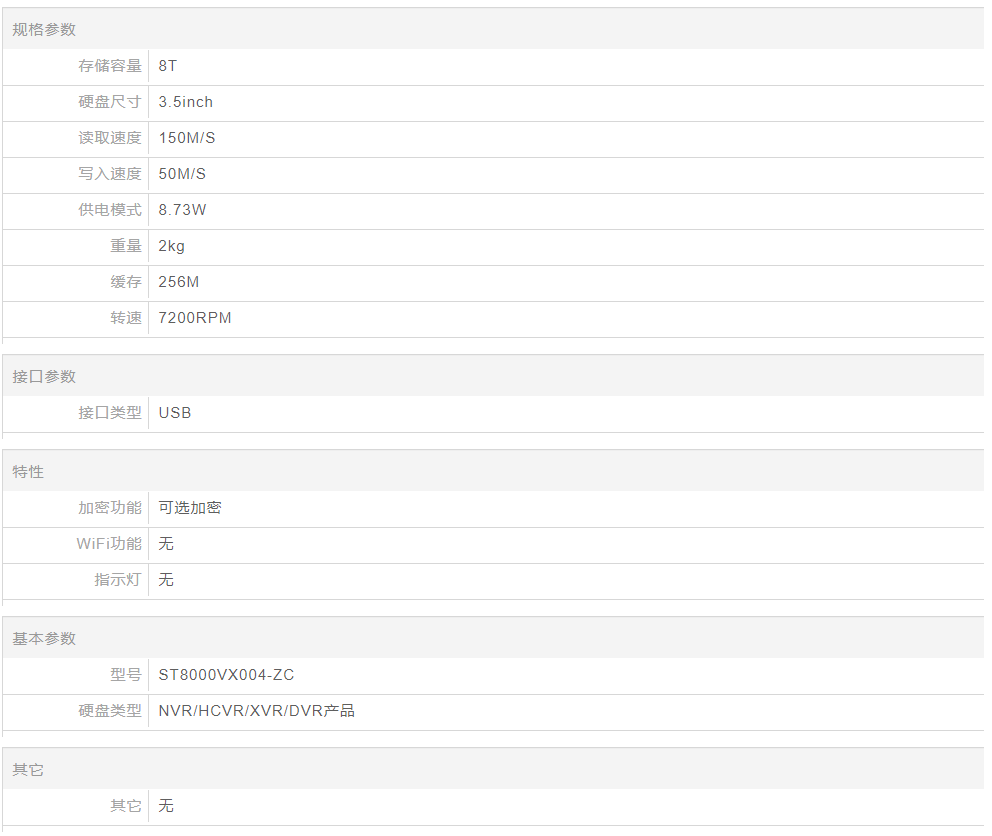
Task: Click the 可选加密 encryption value
Action: [190, 508]
